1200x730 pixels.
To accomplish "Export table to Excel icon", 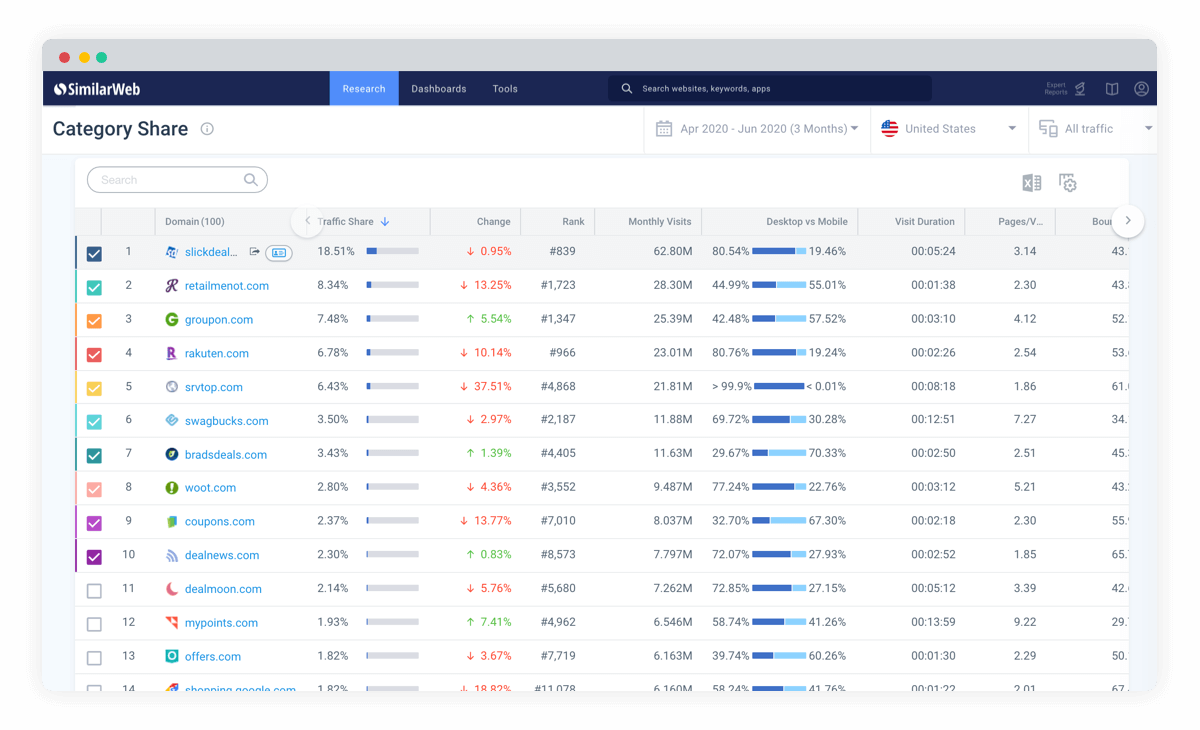I will (1031, 183).
